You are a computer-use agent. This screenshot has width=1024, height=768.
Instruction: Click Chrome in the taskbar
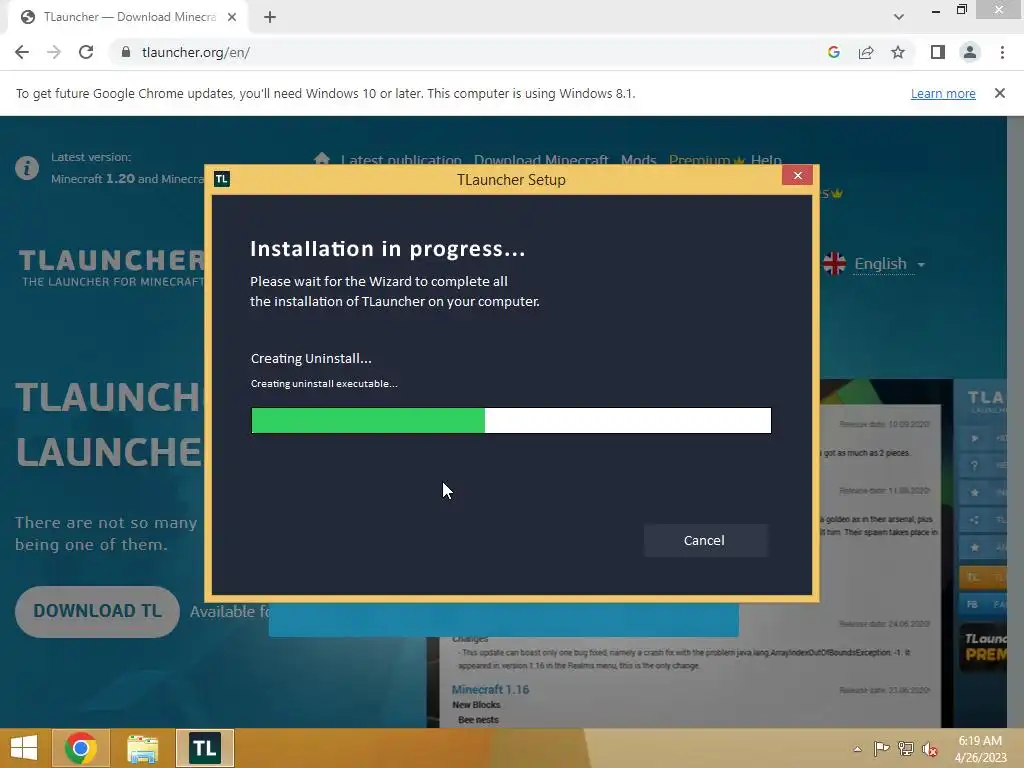tap(81, 748)
